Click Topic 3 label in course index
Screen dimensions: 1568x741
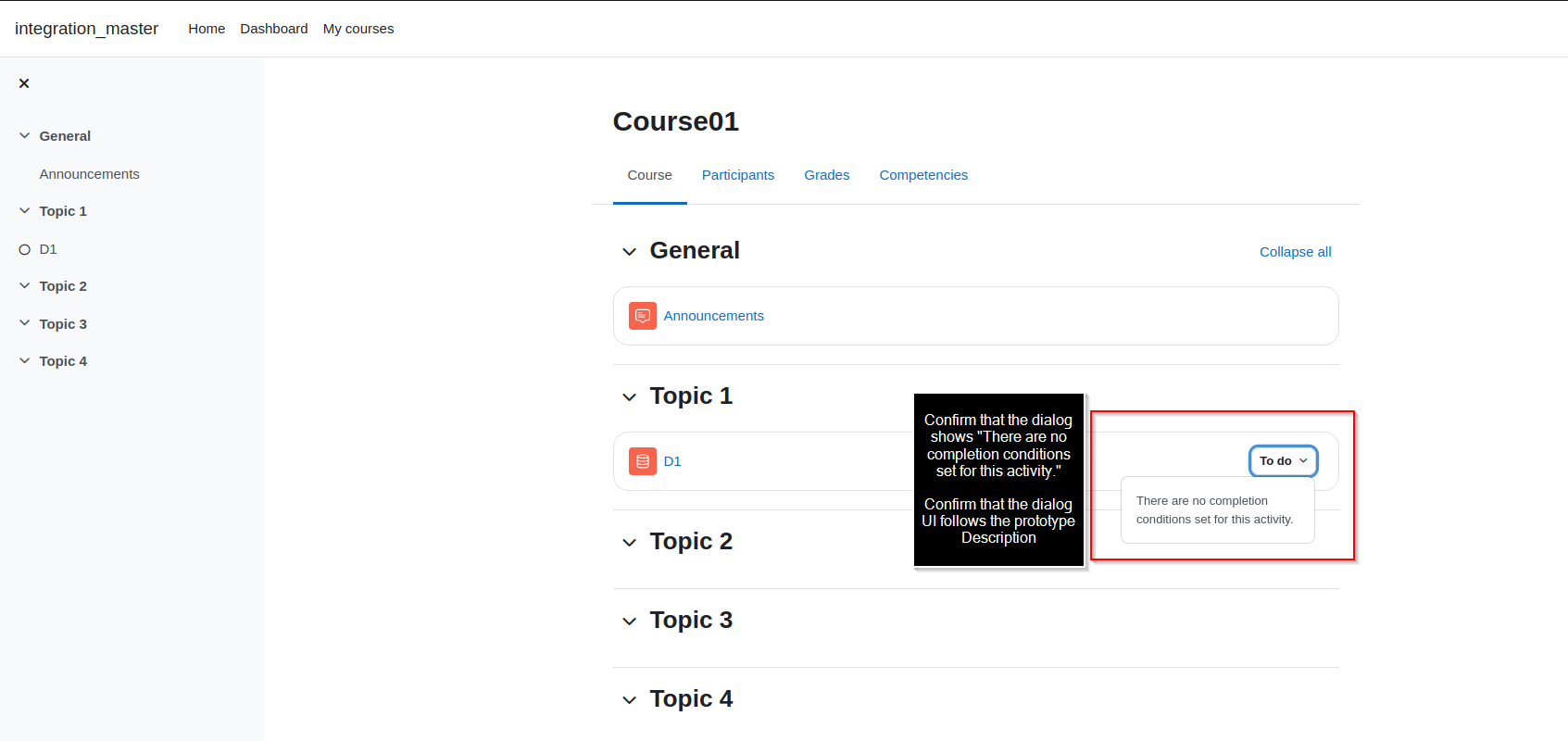coord(63,324)
